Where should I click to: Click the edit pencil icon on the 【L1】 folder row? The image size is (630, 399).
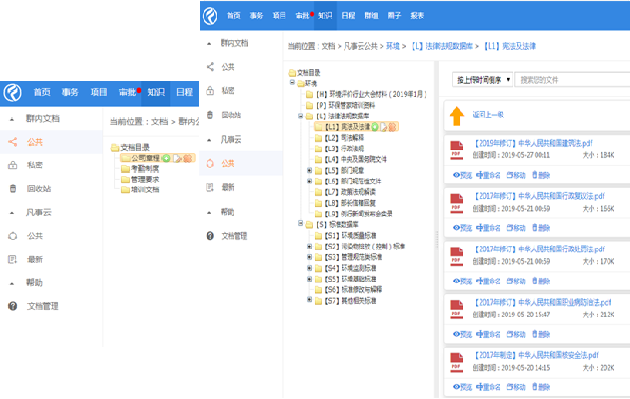point(383,127)
